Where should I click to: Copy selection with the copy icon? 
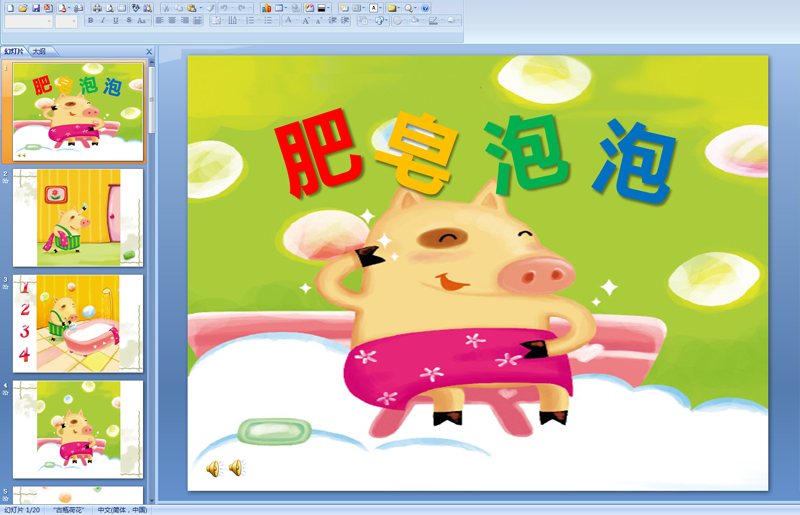[179, 8]
